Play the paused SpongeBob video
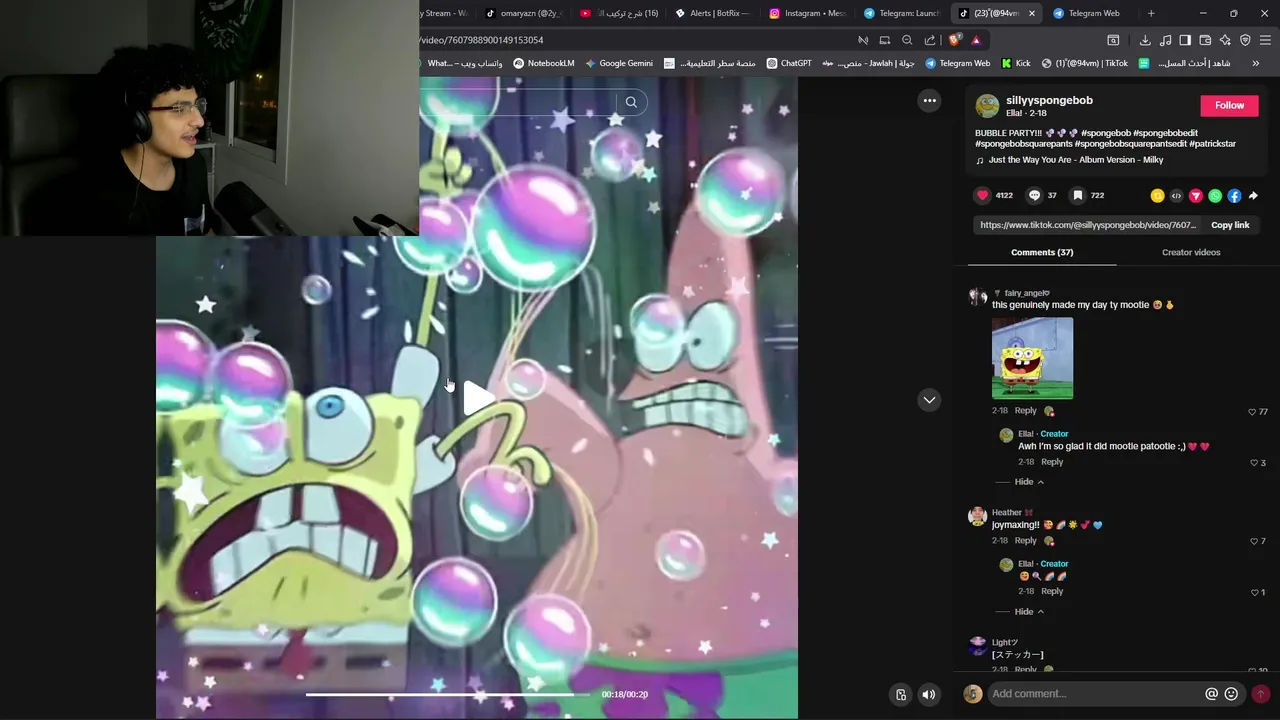Viewport: 1280px width, 720px height. [x=478, y=398]
